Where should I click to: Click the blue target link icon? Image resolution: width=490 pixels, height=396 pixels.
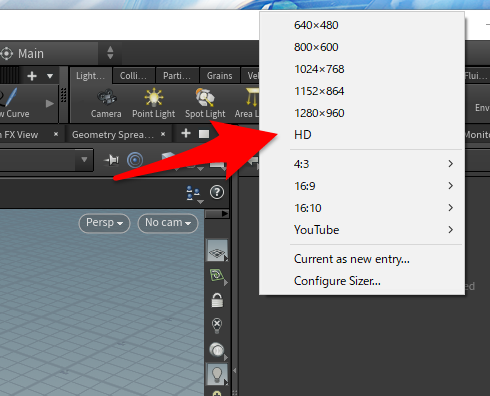click(135, 160)
